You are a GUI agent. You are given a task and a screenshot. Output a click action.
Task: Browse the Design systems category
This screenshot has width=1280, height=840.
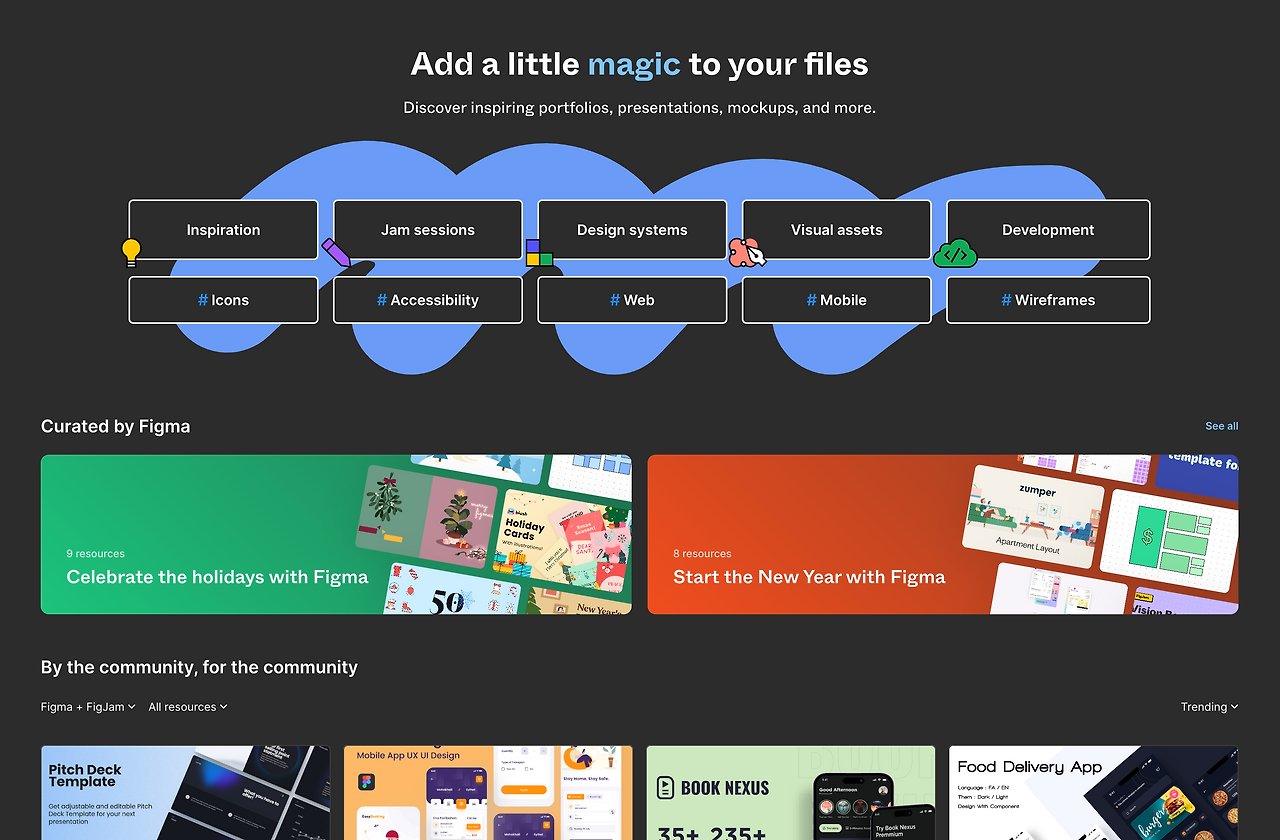click(632, 230)
